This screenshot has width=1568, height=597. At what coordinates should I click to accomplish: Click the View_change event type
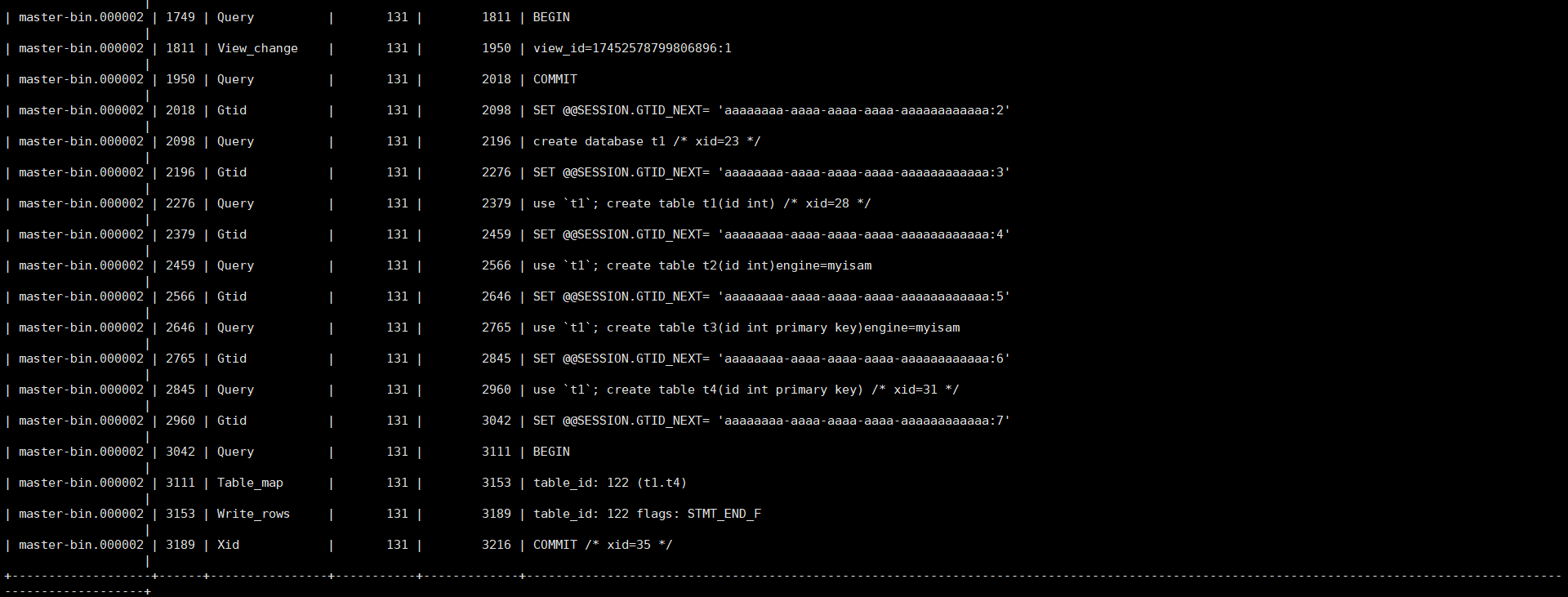tap(257, 48)
